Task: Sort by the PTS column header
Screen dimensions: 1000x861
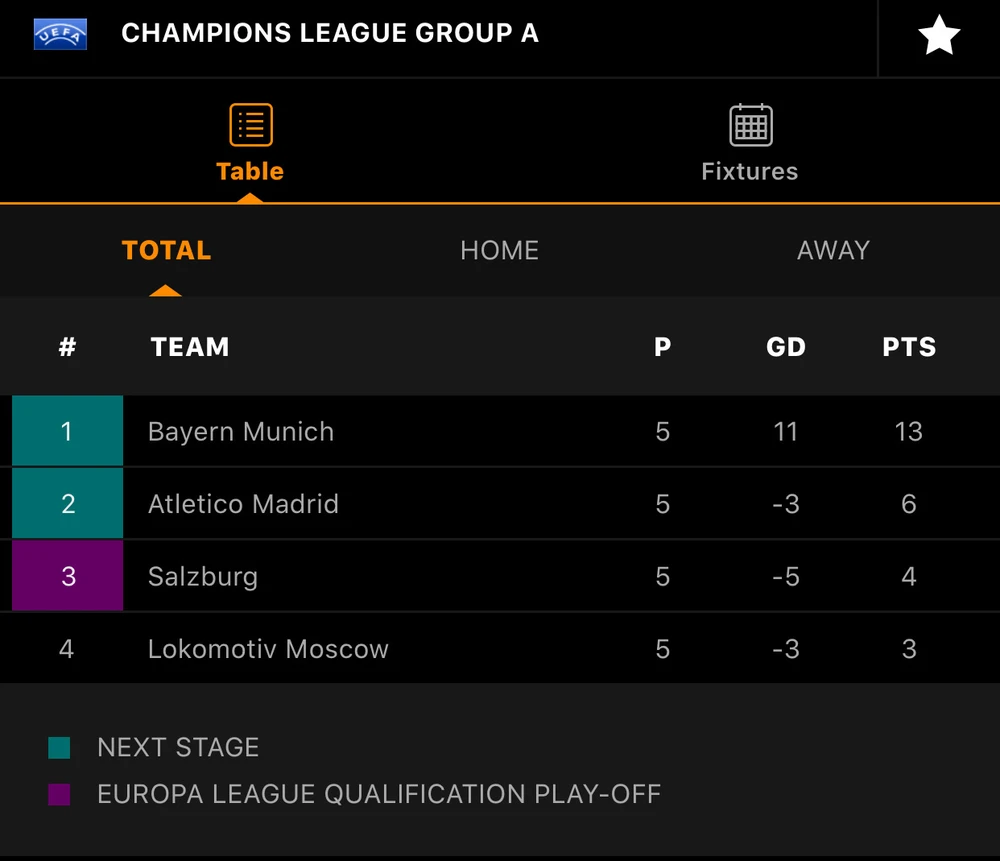Action: click(908, 347)
